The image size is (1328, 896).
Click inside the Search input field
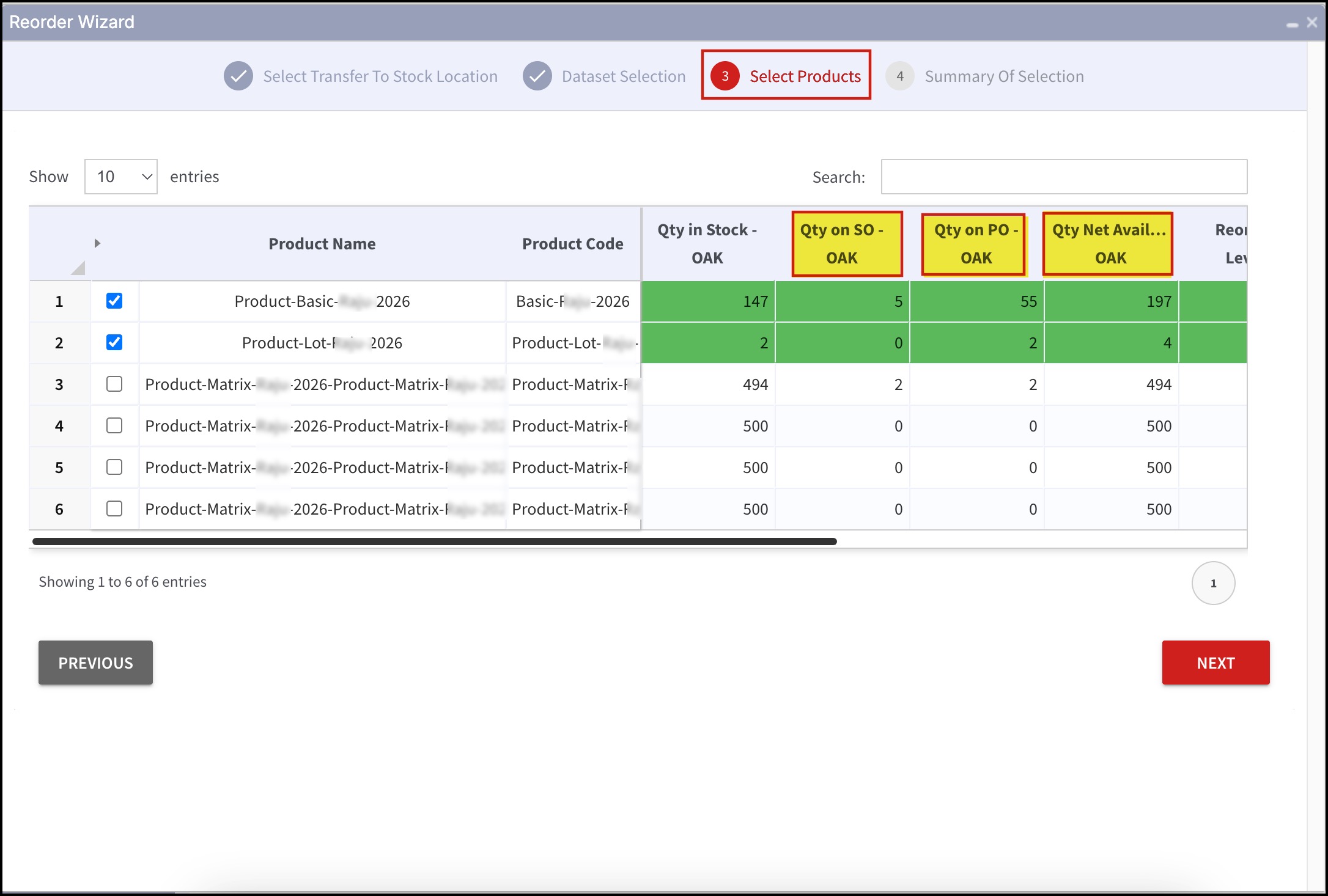[x=1063, y=177]
